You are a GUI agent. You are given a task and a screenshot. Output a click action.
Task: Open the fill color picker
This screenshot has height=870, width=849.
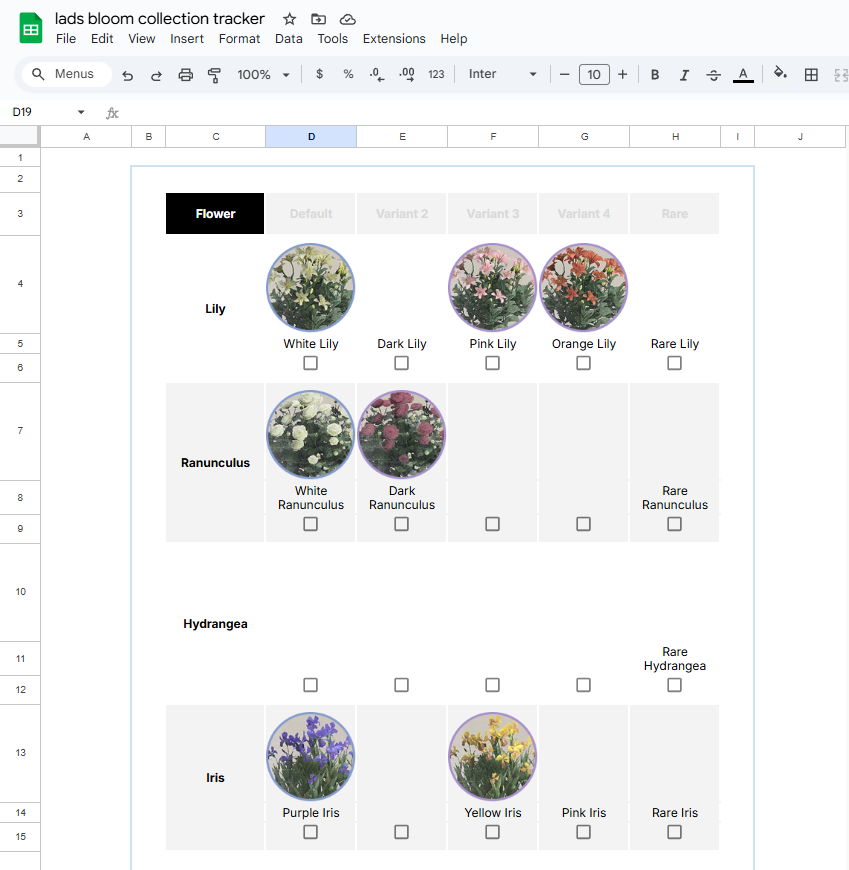click(x=780, y=73)
